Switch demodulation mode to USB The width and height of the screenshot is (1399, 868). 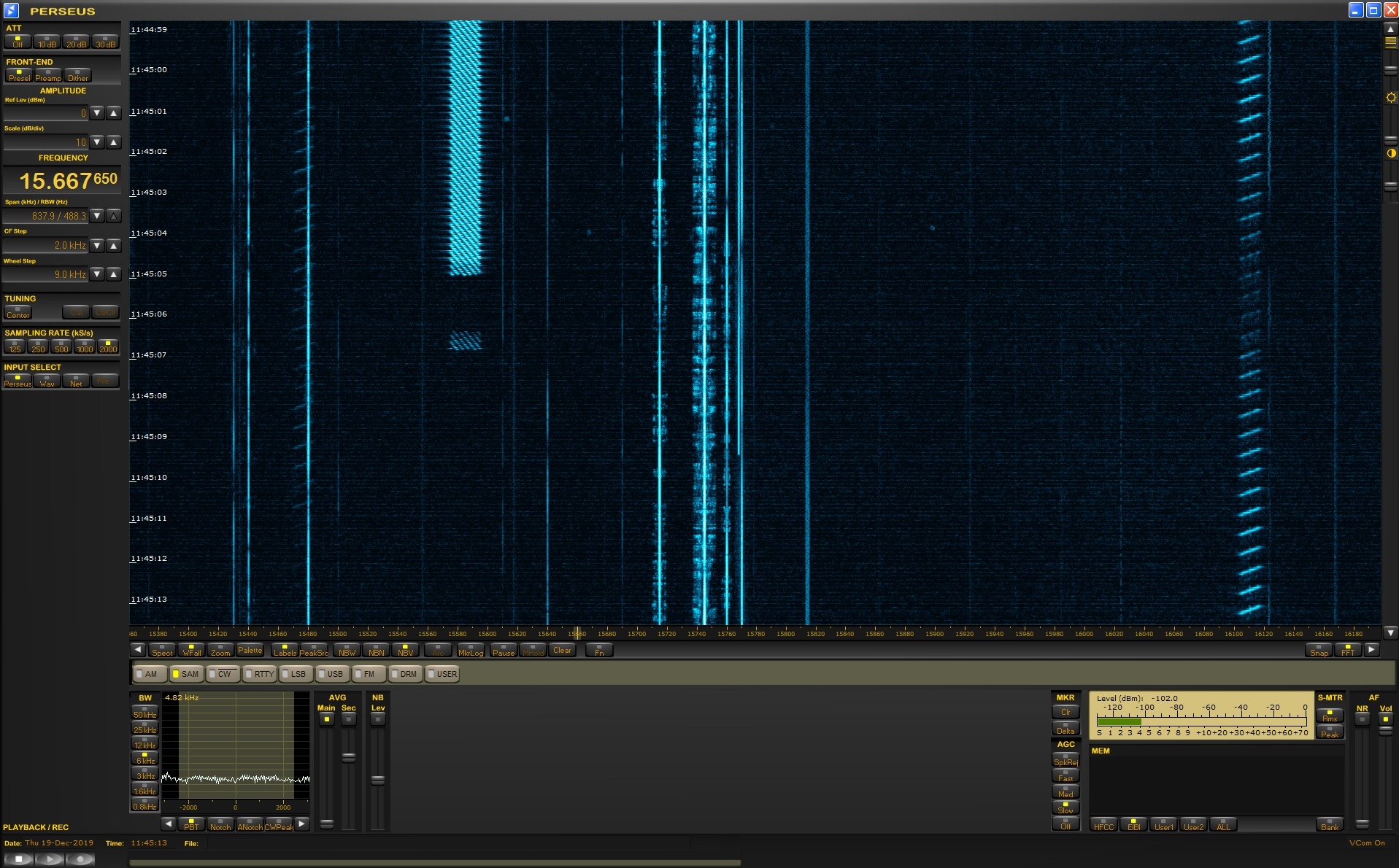coord(334,674)
